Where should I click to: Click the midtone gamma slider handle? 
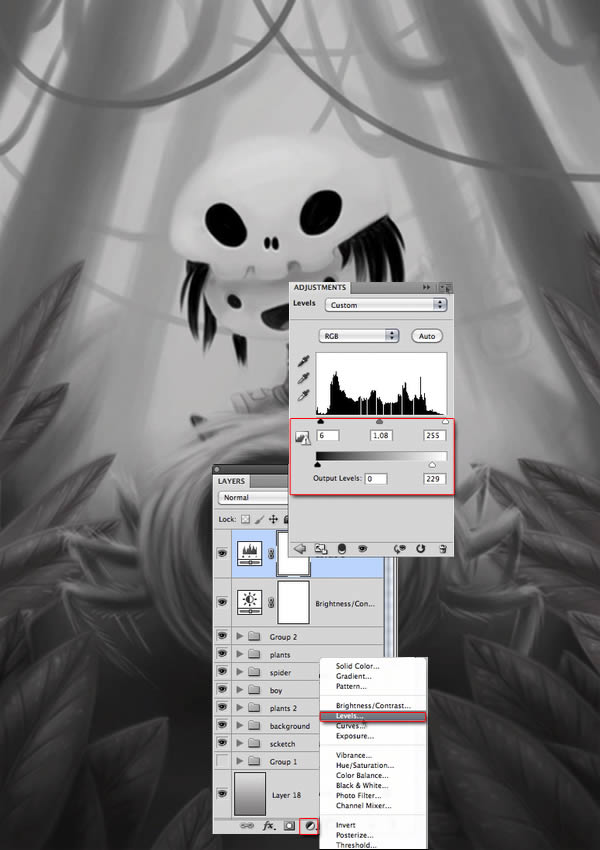pos(379,421)
